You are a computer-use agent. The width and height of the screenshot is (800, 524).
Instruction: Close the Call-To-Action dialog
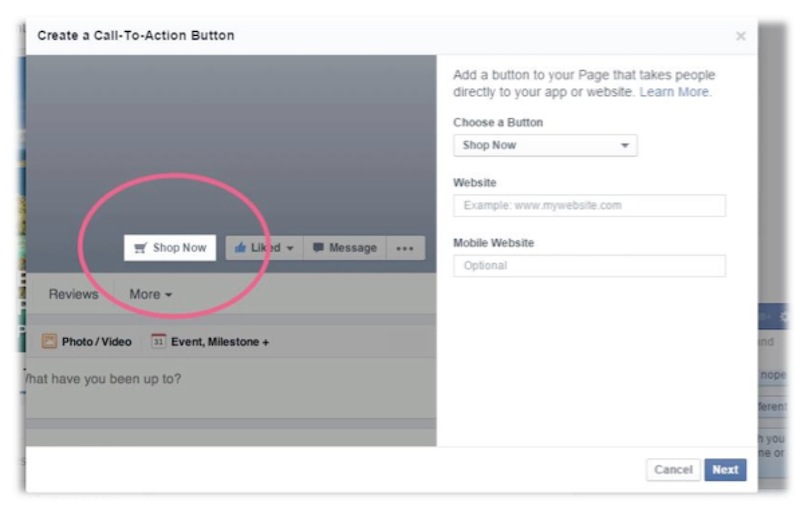[740, 36]
